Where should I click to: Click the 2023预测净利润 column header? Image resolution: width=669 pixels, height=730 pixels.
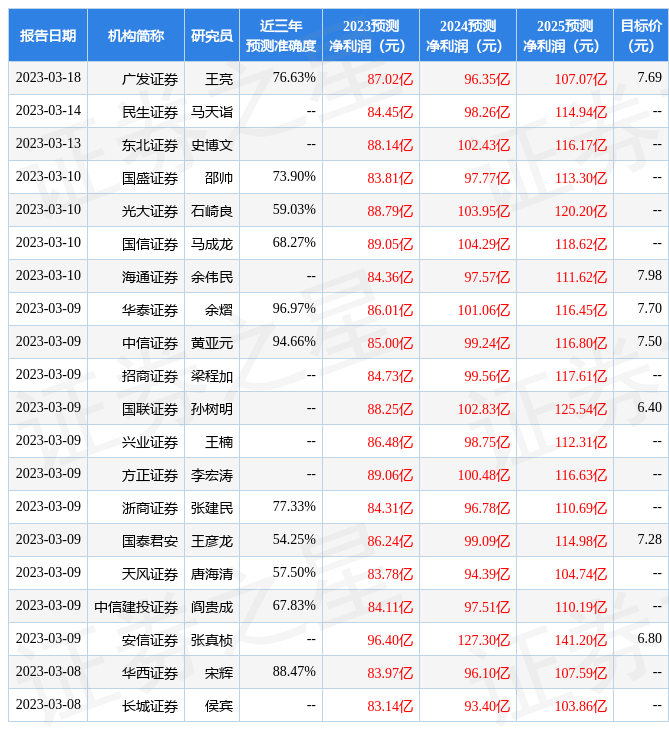pyautogui.click(x=370, y=35)
